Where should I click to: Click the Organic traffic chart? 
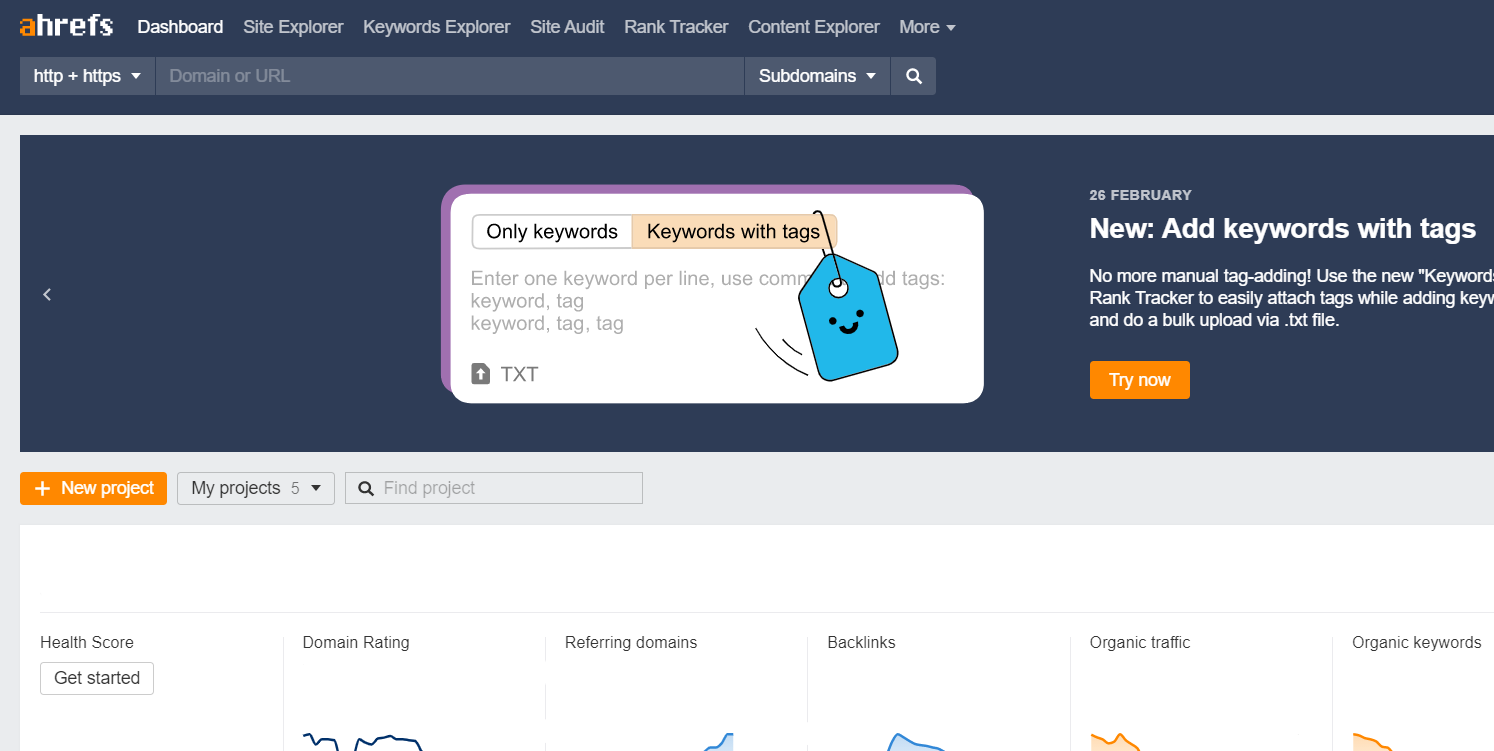(1115, 742)
